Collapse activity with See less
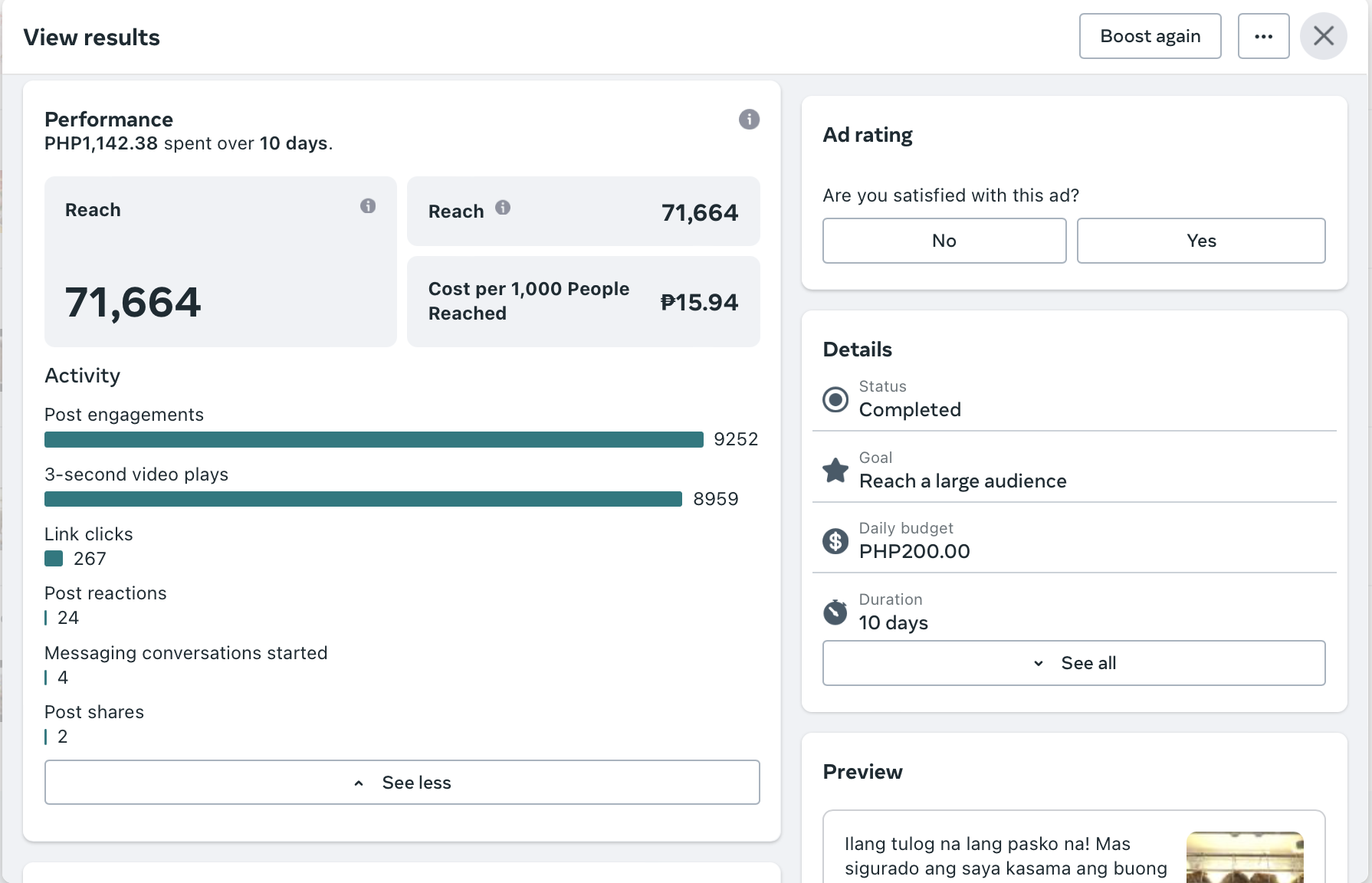 (402, 783)
